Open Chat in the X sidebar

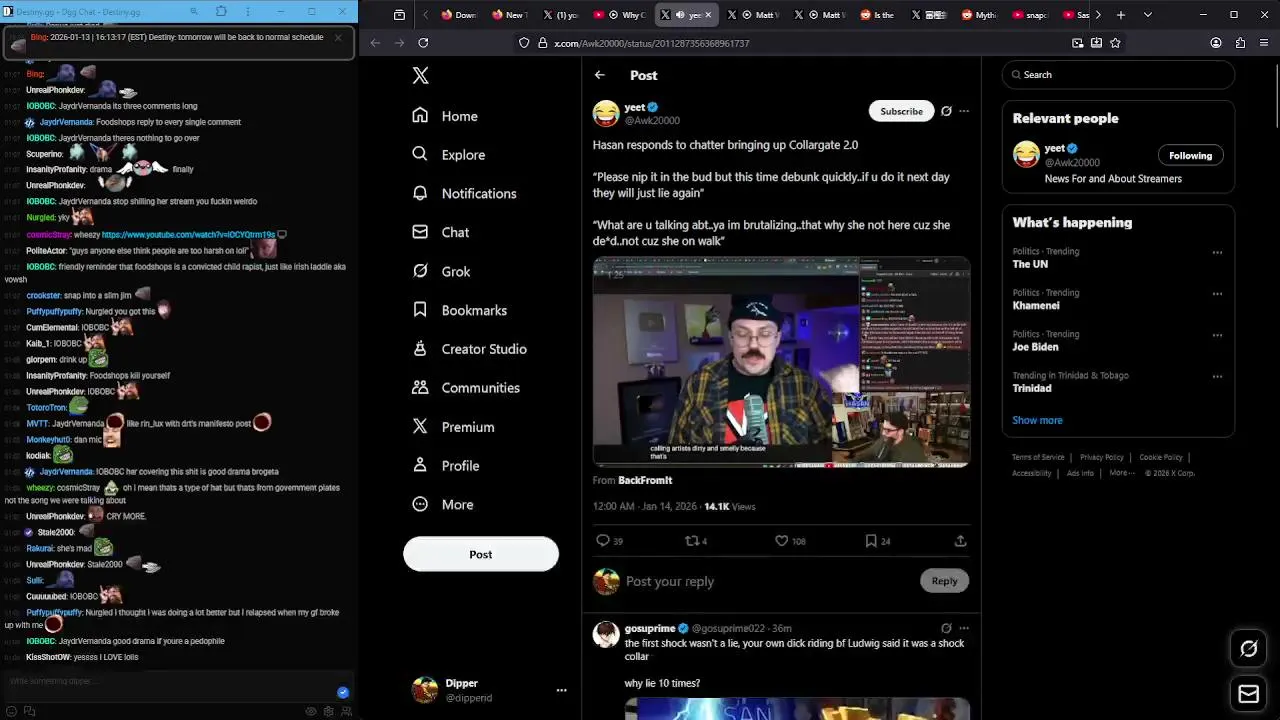point(440,232)
